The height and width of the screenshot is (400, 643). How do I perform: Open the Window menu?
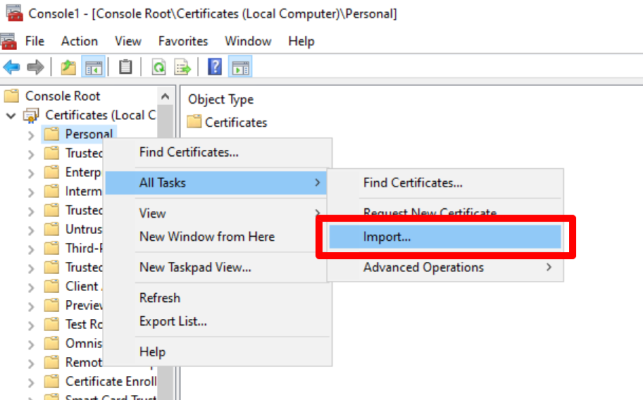(x=248, y=41)
